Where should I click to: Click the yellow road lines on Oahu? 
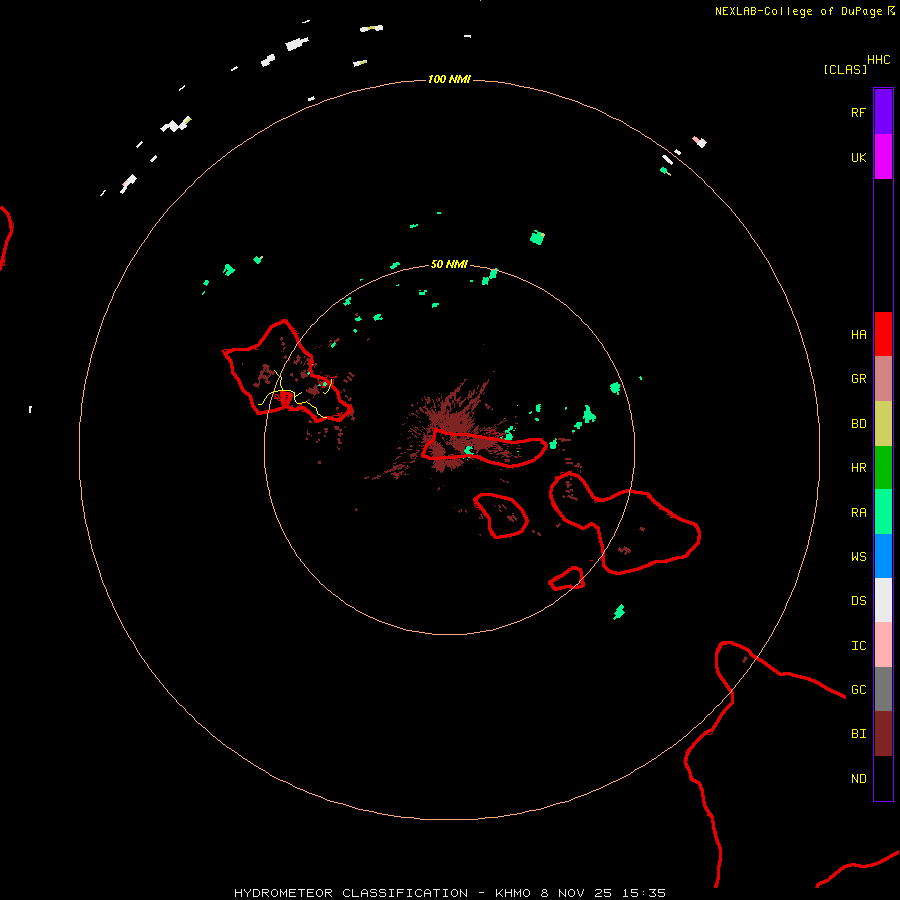pyautogui.click(x=294, y=395)
